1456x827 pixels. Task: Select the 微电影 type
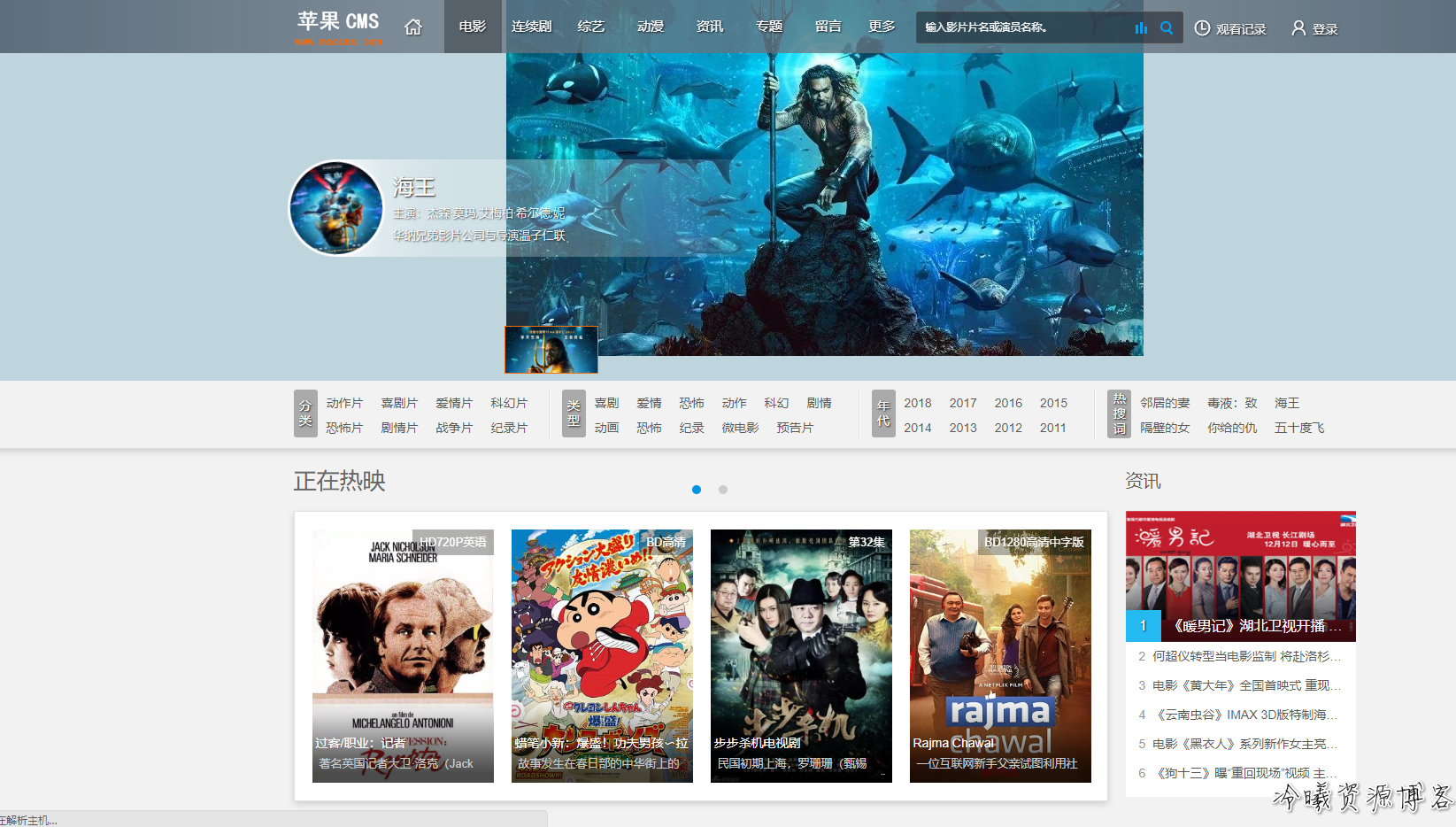[740, 428]
